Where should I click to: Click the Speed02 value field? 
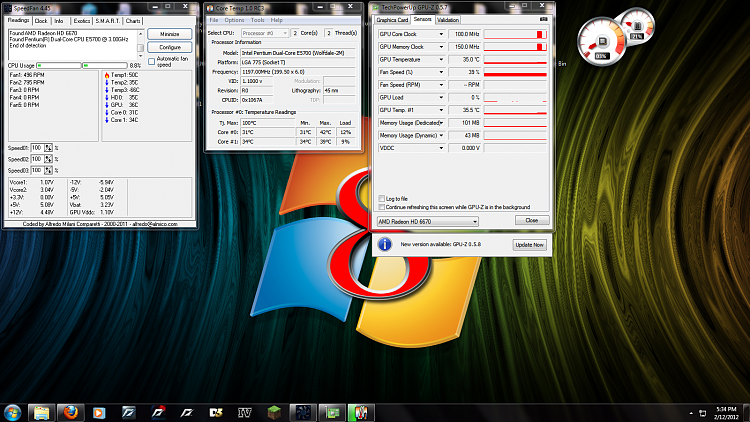(x=37, y=159)
